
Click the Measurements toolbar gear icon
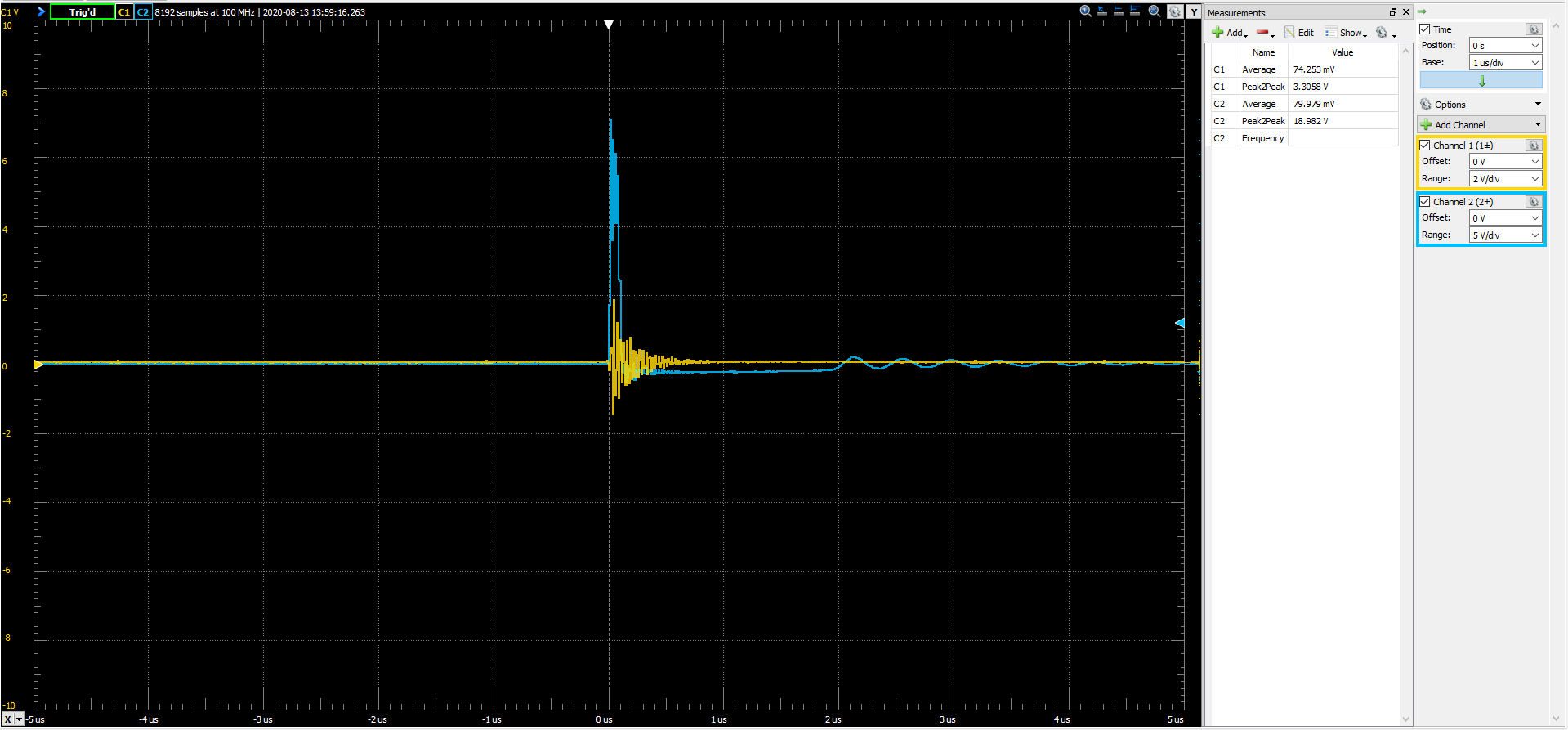point(1382,33)
